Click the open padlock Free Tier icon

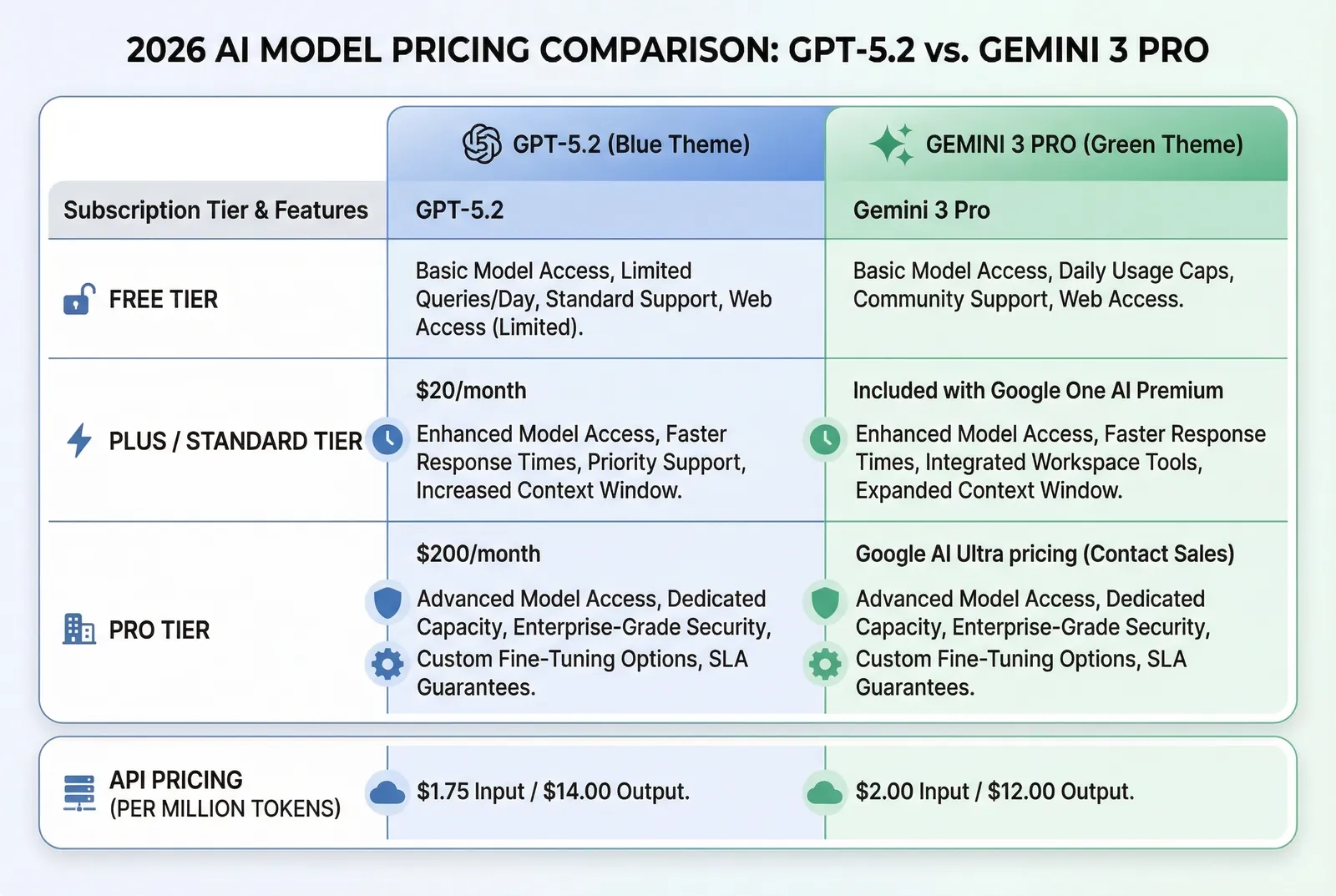pyautogui.click(x=78, y=299)
